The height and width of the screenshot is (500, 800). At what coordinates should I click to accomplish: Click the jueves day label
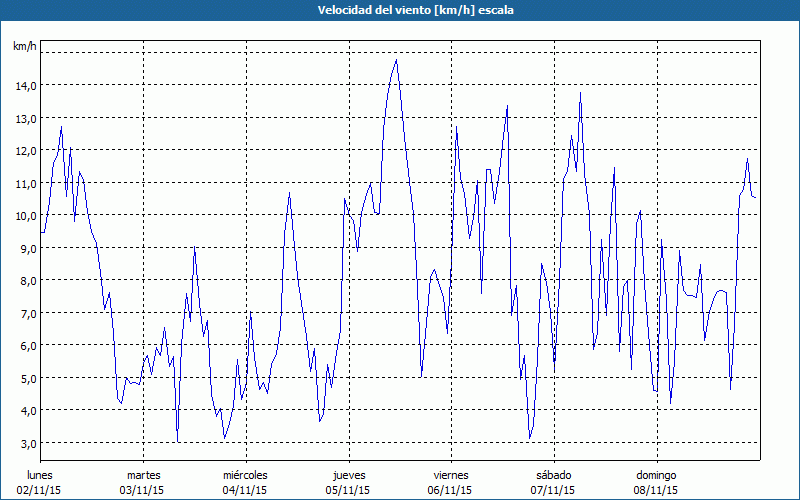tap(348, 475)
